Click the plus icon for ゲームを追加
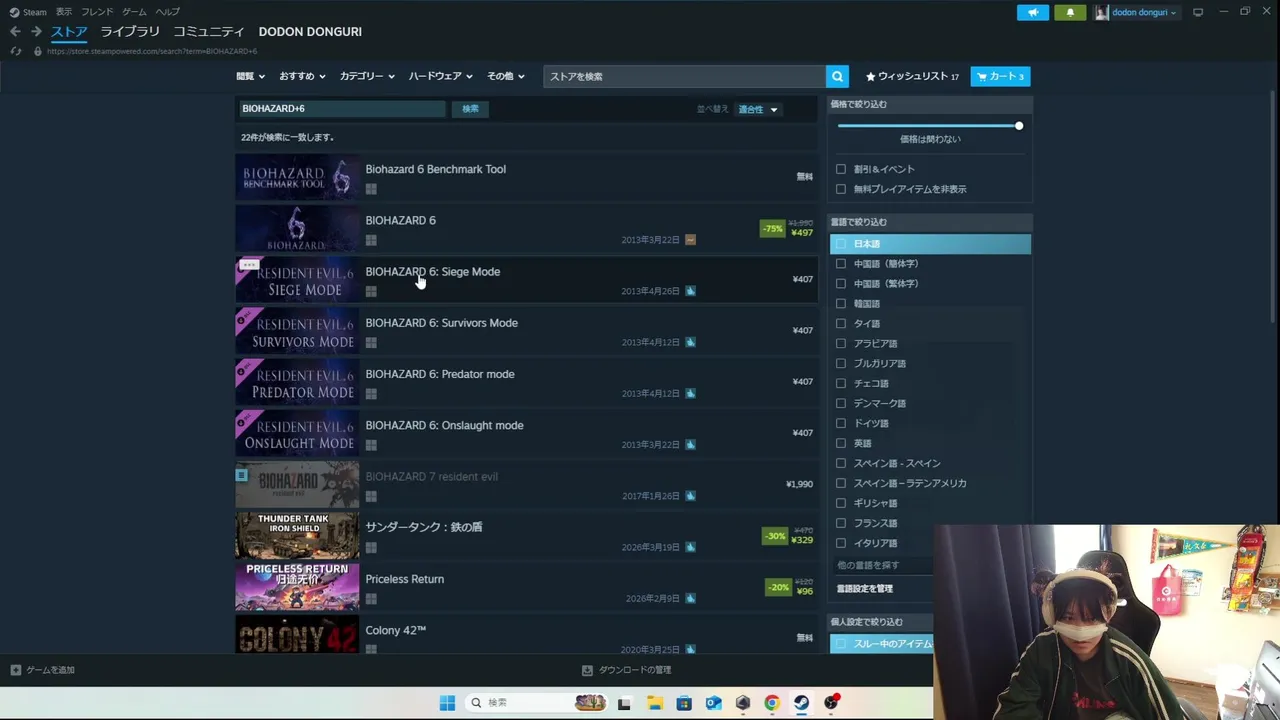This screenshot has width=1280, height=720. pyautogui.click(x=16, y=670)
